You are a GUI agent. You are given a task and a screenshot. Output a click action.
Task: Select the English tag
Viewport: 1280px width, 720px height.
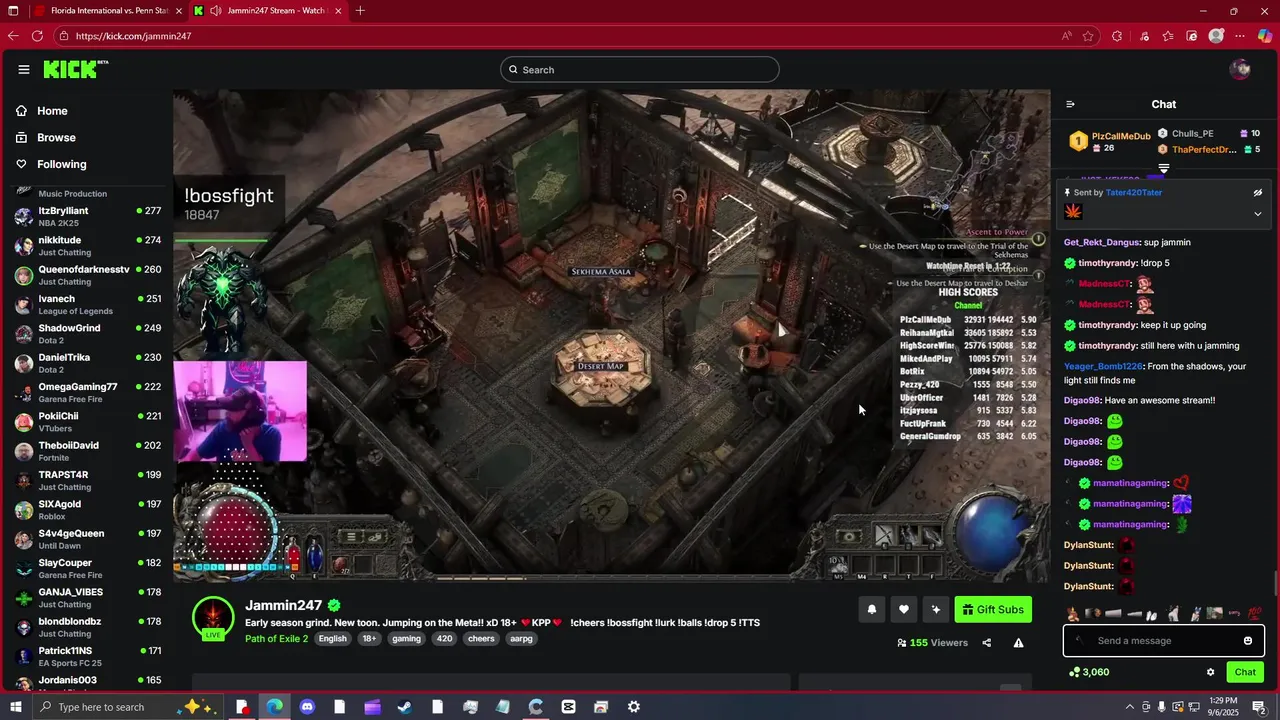(x=333, y=639)
